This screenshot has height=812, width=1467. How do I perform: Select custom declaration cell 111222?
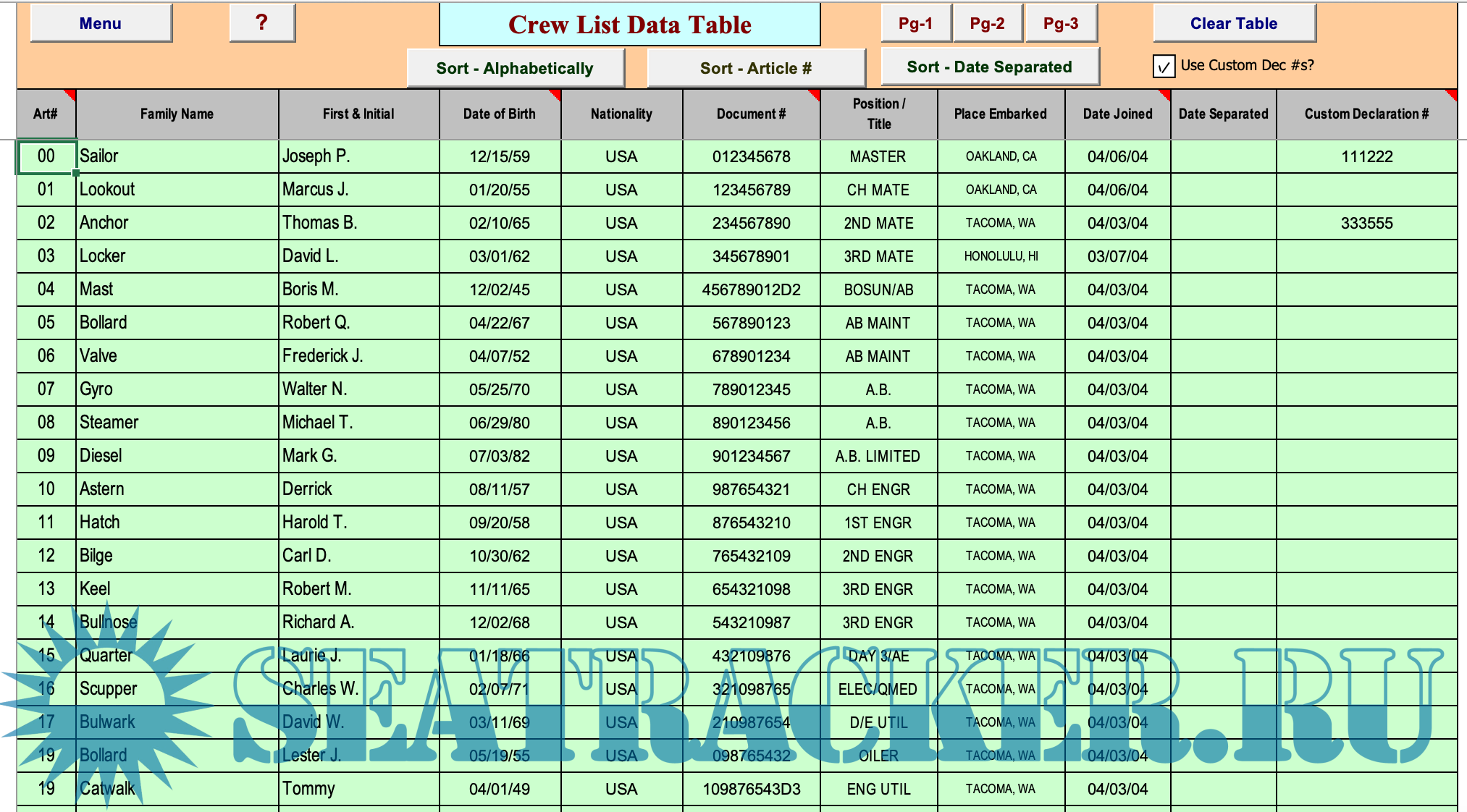pos(1366,156)
